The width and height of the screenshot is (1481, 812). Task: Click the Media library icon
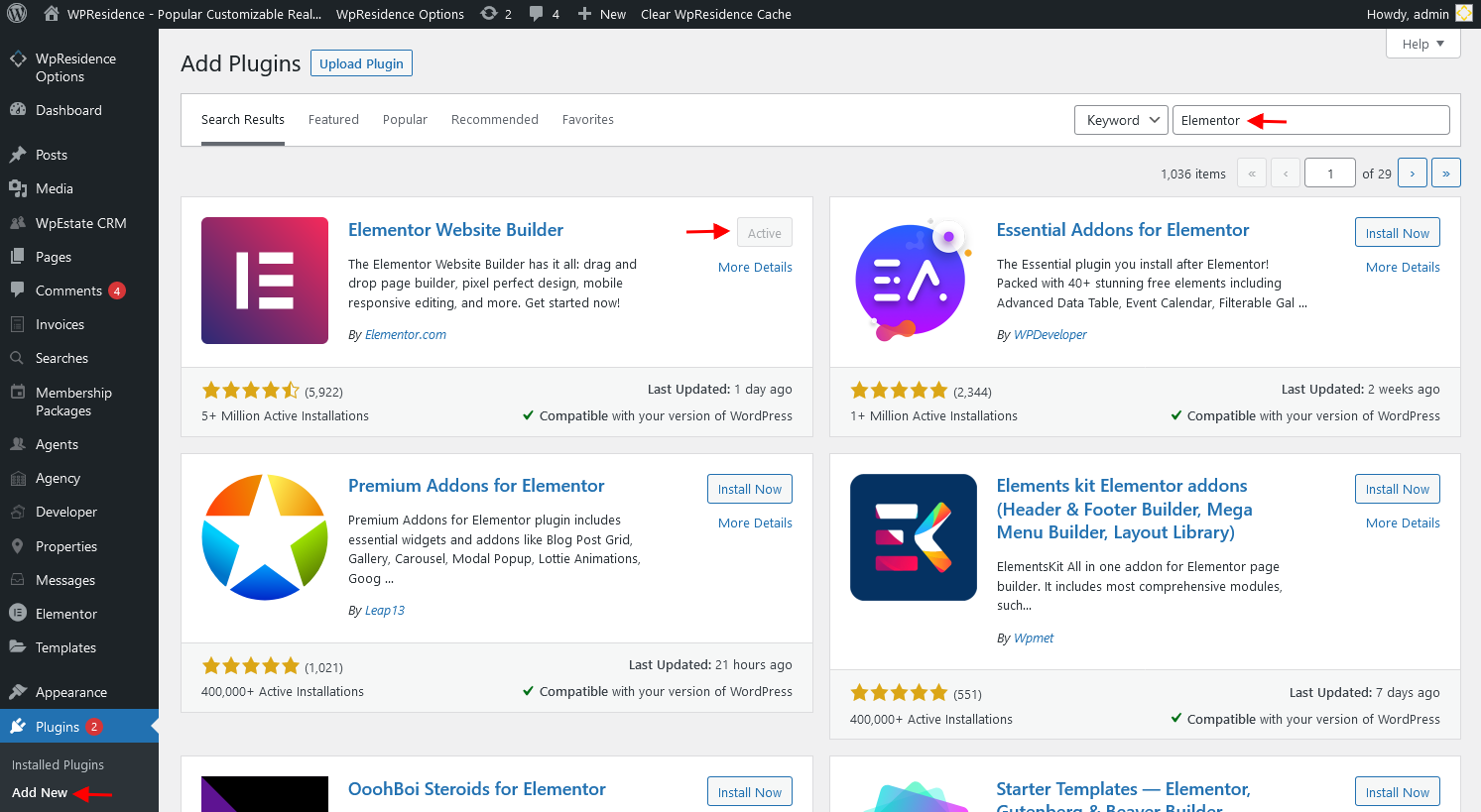(x=18, y=188)
